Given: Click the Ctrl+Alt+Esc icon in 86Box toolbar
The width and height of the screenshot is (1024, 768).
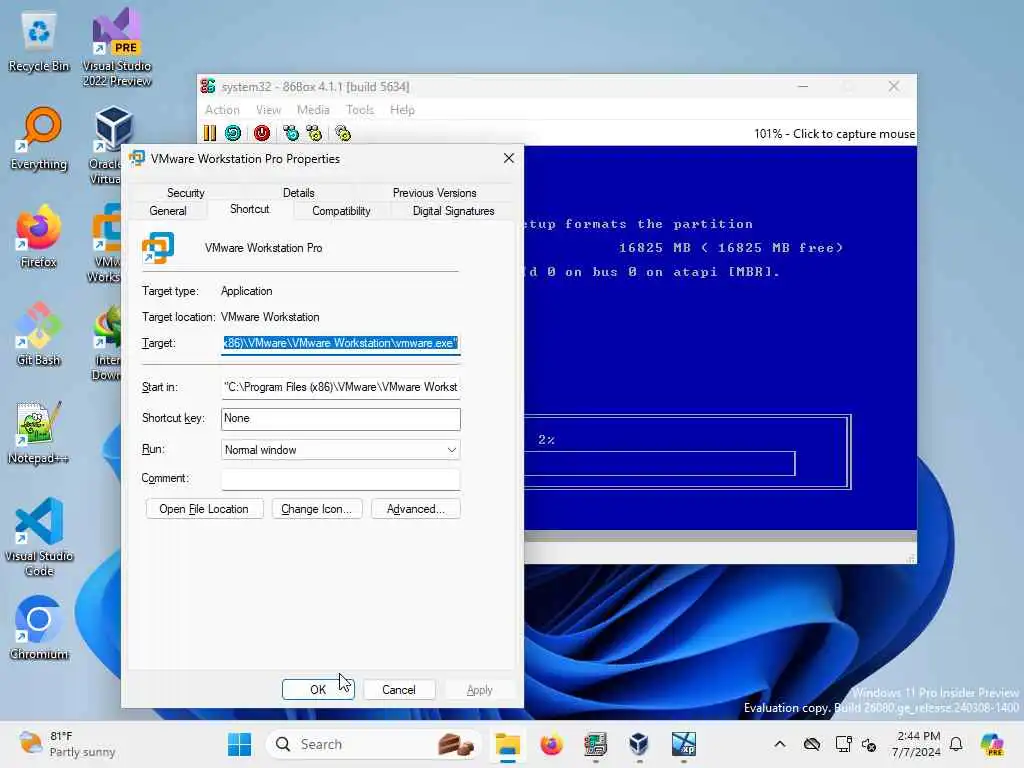Looking at the screenshot, I should tap(314, 133).
